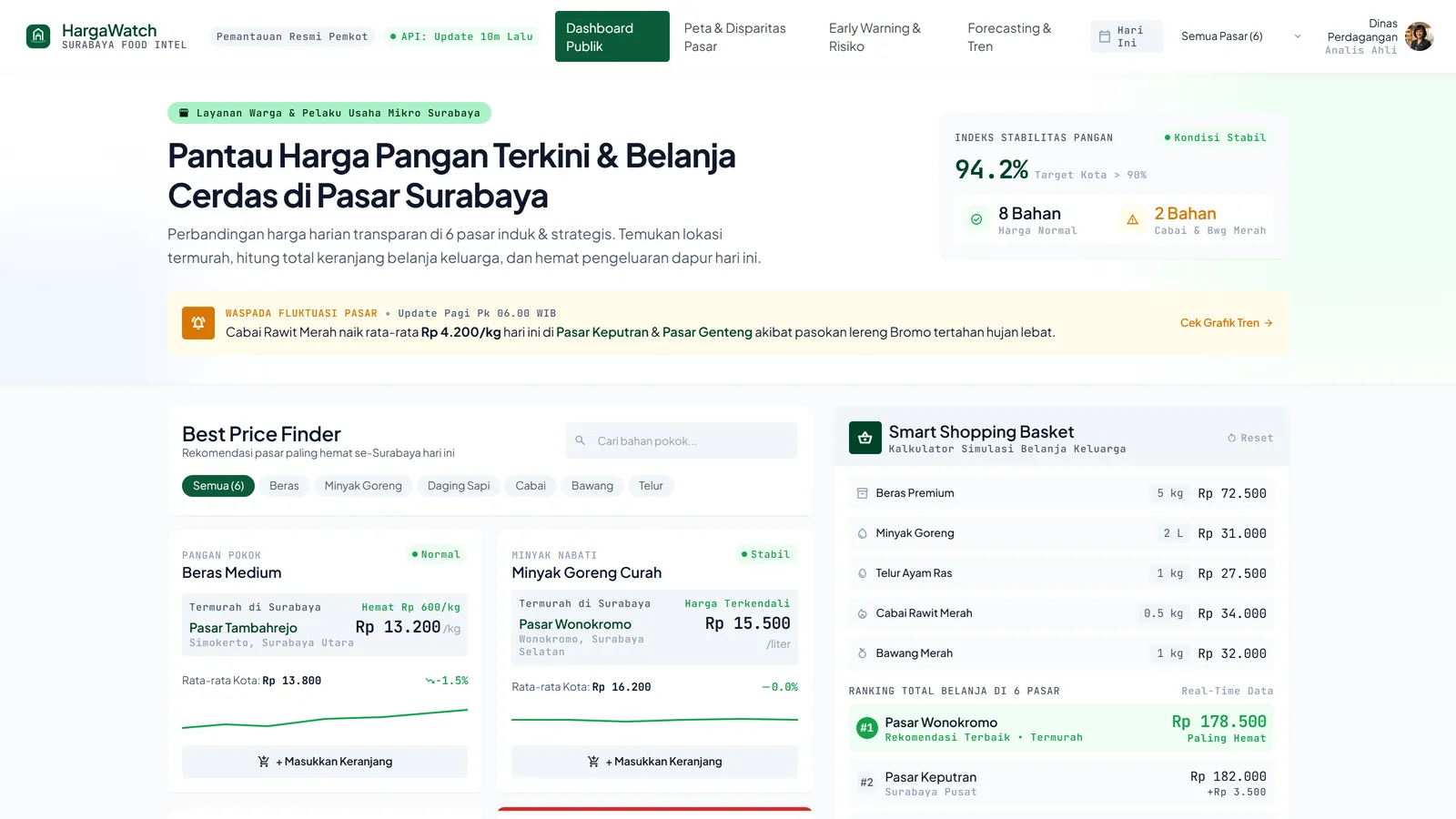Click the Beras Premium 5 kg quantity
Viewport: 1456px width, 819px height.
tap(1169, 493)
